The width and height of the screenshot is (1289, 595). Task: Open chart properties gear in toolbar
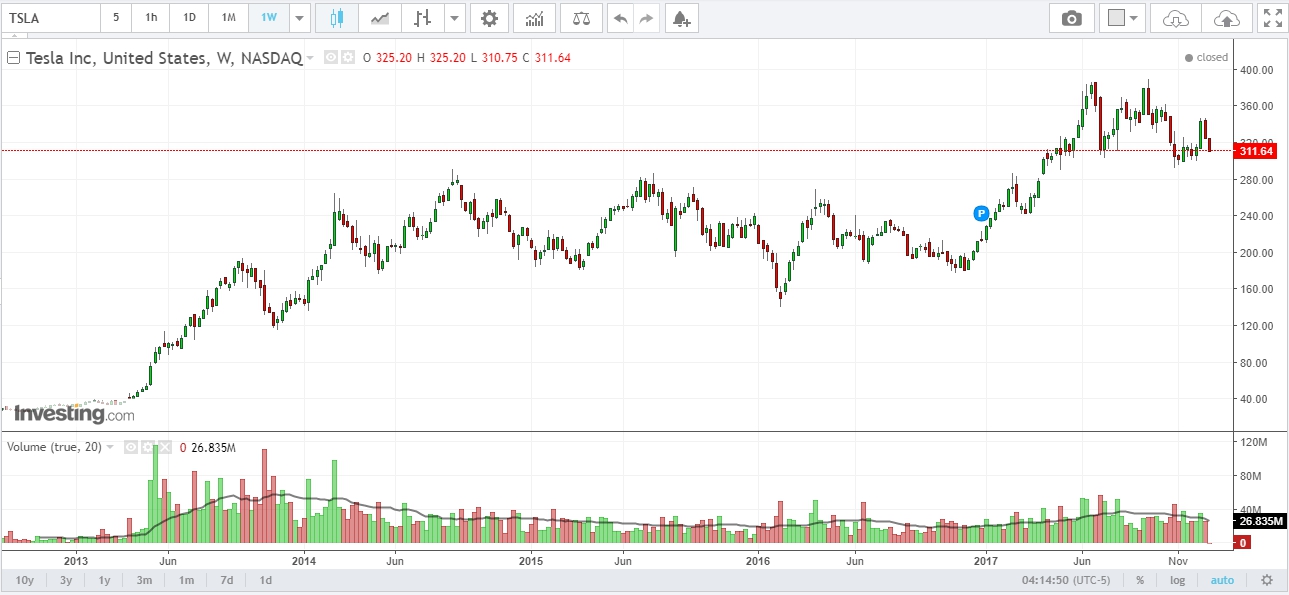click(x=488, y=18)
